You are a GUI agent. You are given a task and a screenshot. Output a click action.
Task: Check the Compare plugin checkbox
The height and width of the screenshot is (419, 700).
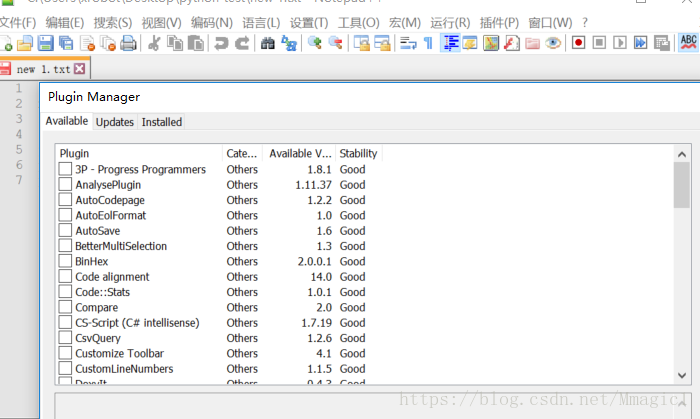[x=65, y=307]
